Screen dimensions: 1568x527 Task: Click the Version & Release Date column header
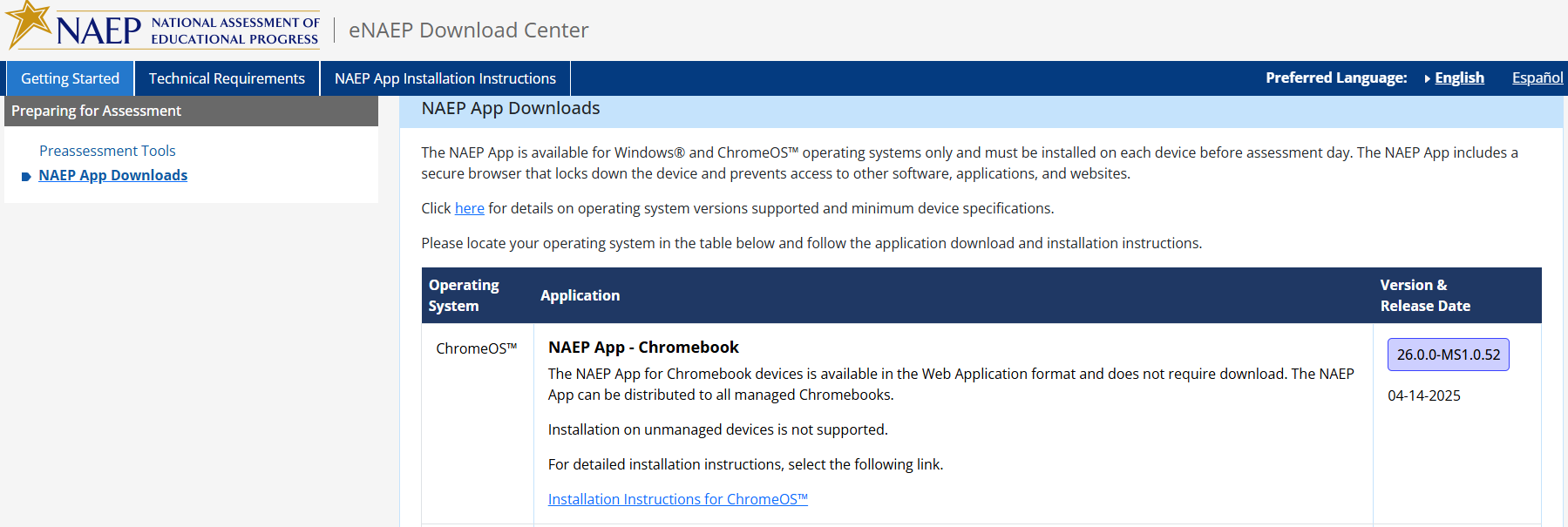pyautogui.click(x=1424, y=295)
